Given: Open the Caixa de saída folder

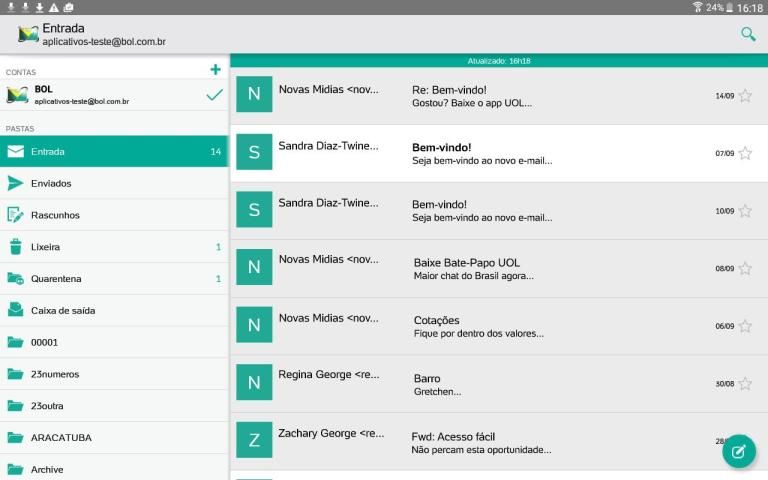Looking at the screenshot, I should tap(114, 311).
